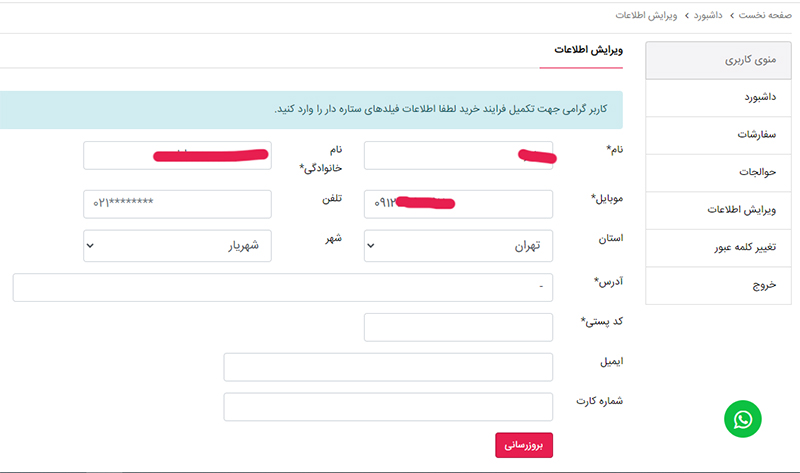Click into the آدرس (address) field
800x473 pixels.
283,287
